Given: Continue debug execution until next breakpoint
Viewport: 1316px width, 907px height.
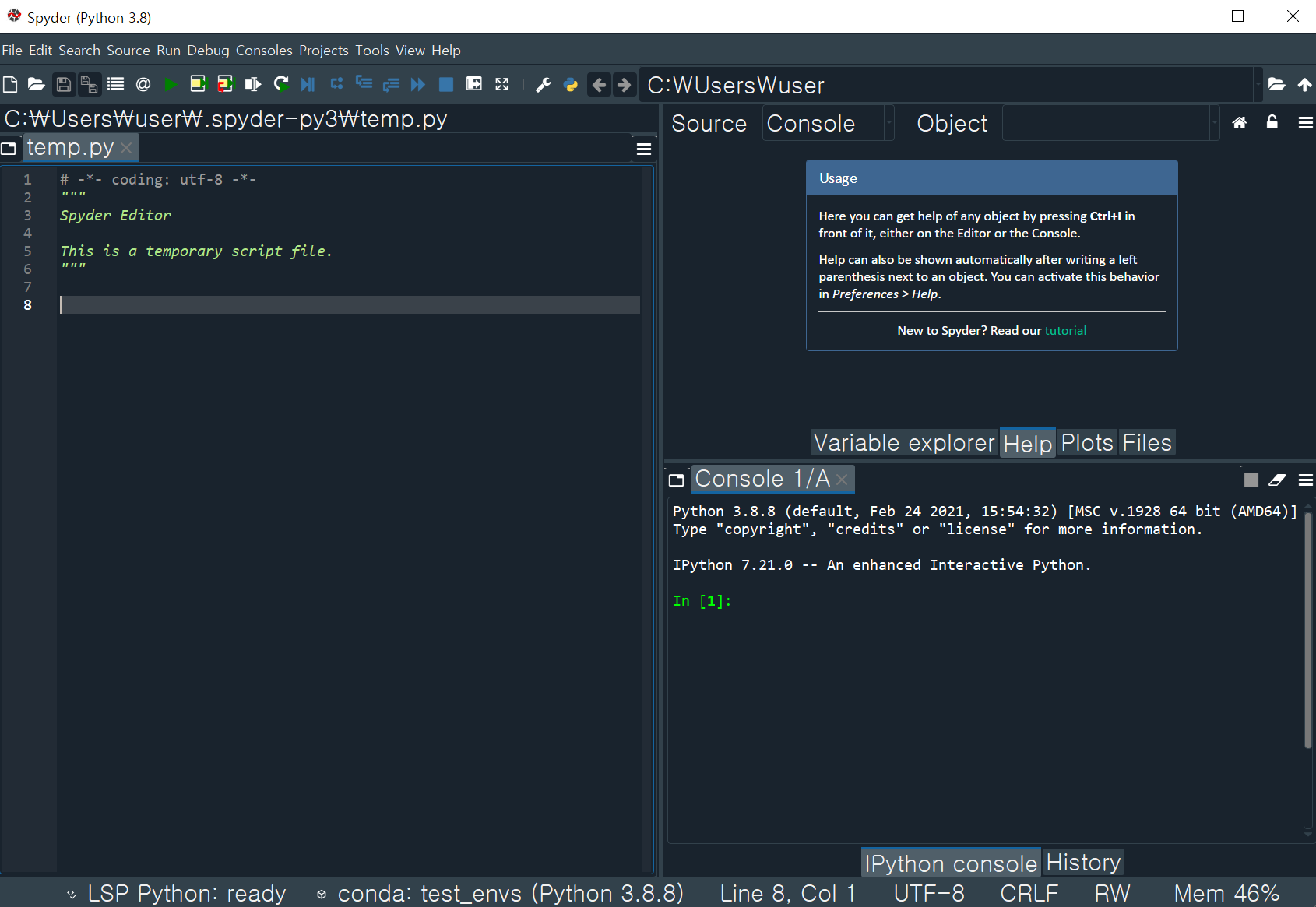Looking at the screenshot, I should pos(418,84).
